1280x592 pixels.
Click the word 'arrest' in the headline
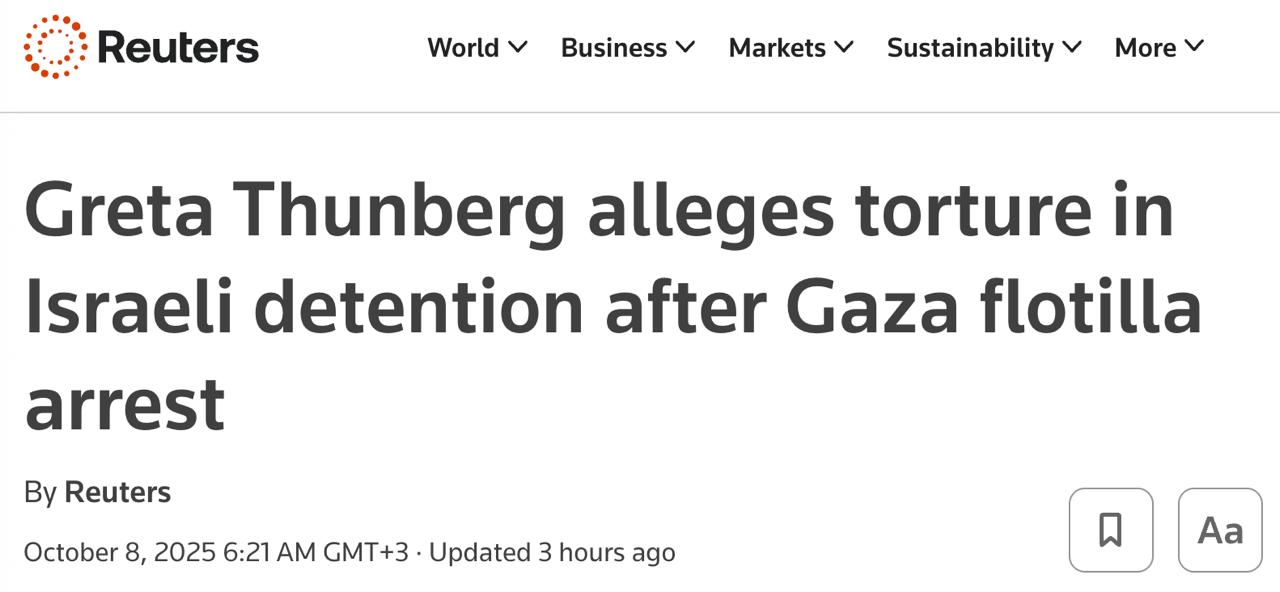click(125, 402)
